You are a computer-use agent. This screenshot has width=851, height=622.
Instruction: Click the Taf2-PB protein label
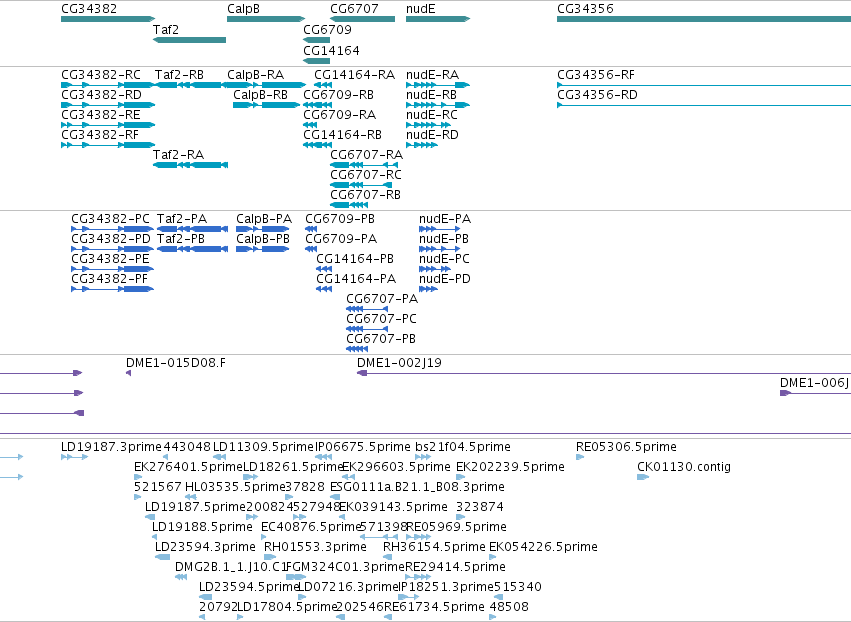181,239
